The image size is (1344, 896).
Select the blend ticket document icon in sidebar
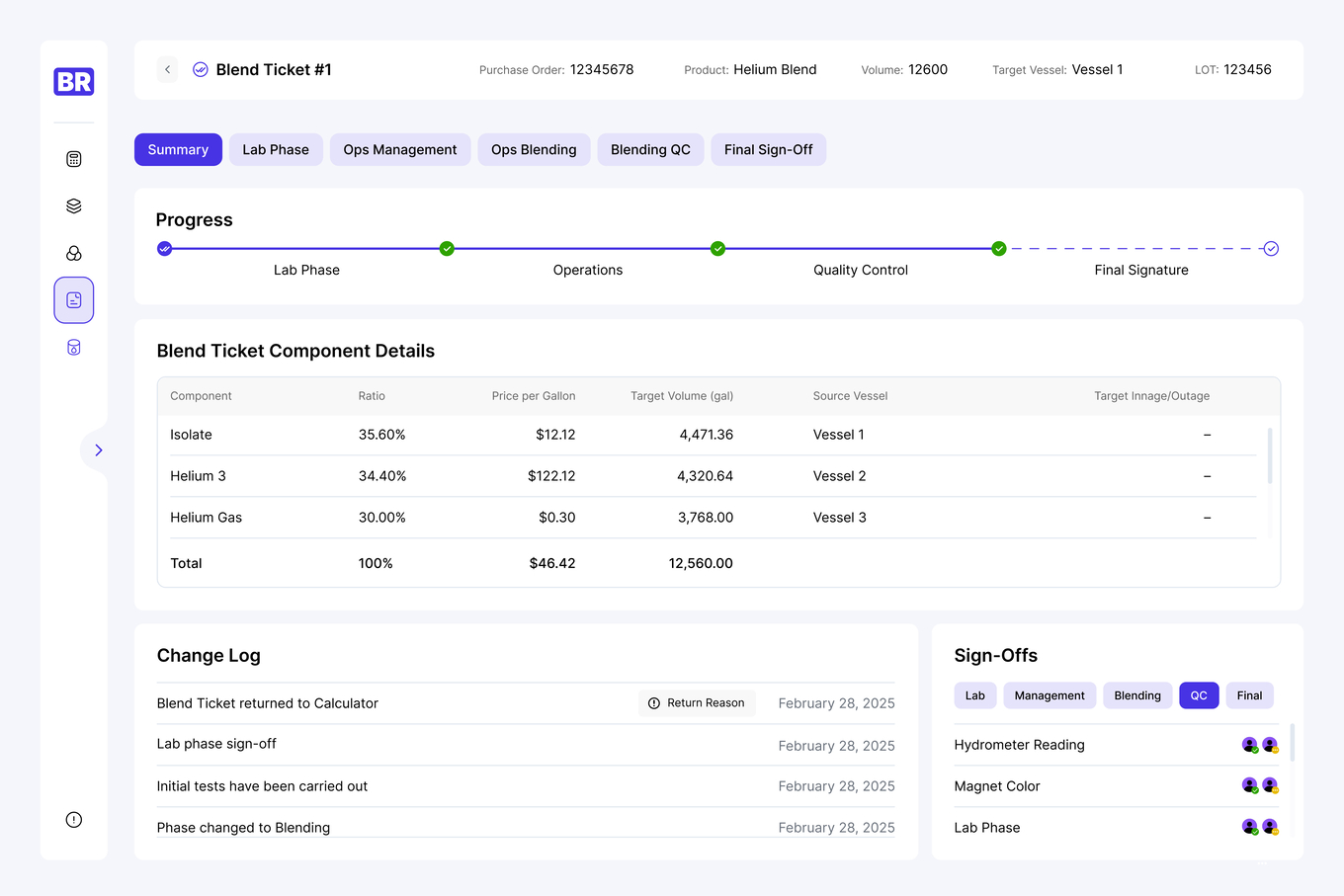click(73, 299)
